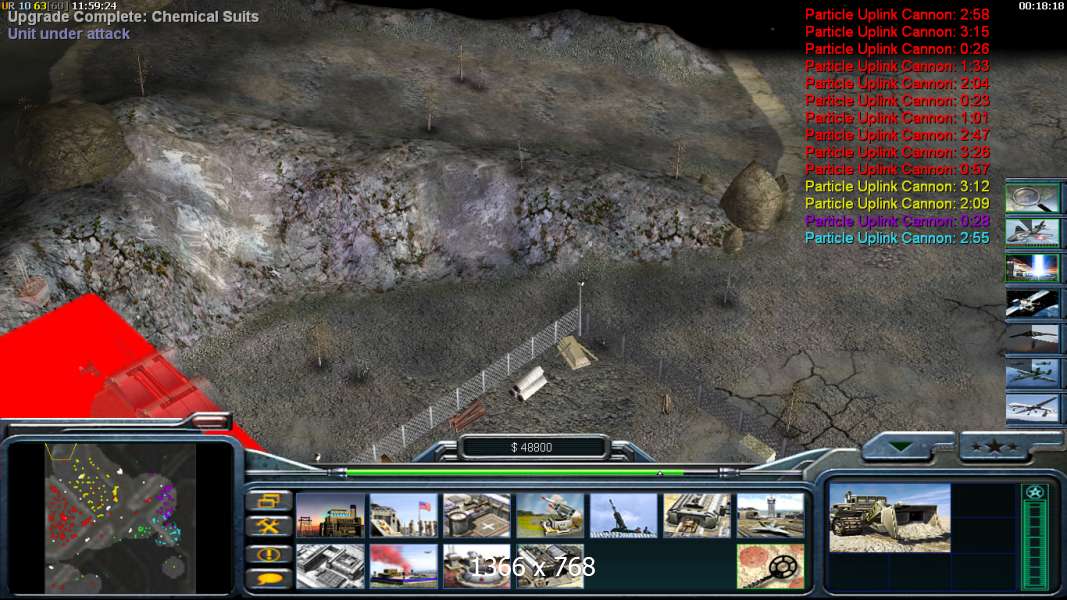
Task: Build the Airfield with control tower
Action: click(x=770, y=516)
